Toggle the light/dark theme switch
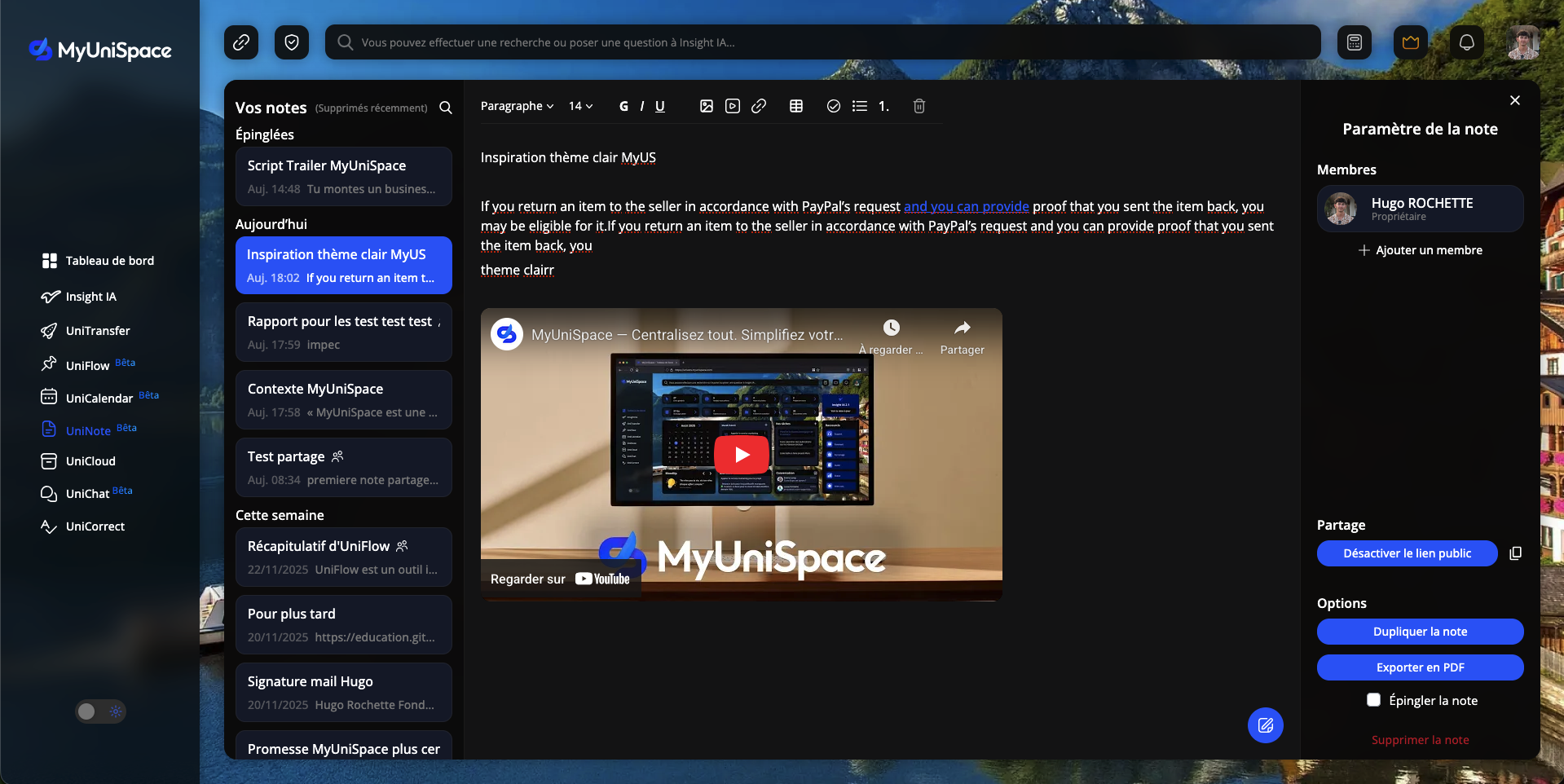Image resolution: width=1564 pixels, height=784 pixels. click(x=101, y=711)
